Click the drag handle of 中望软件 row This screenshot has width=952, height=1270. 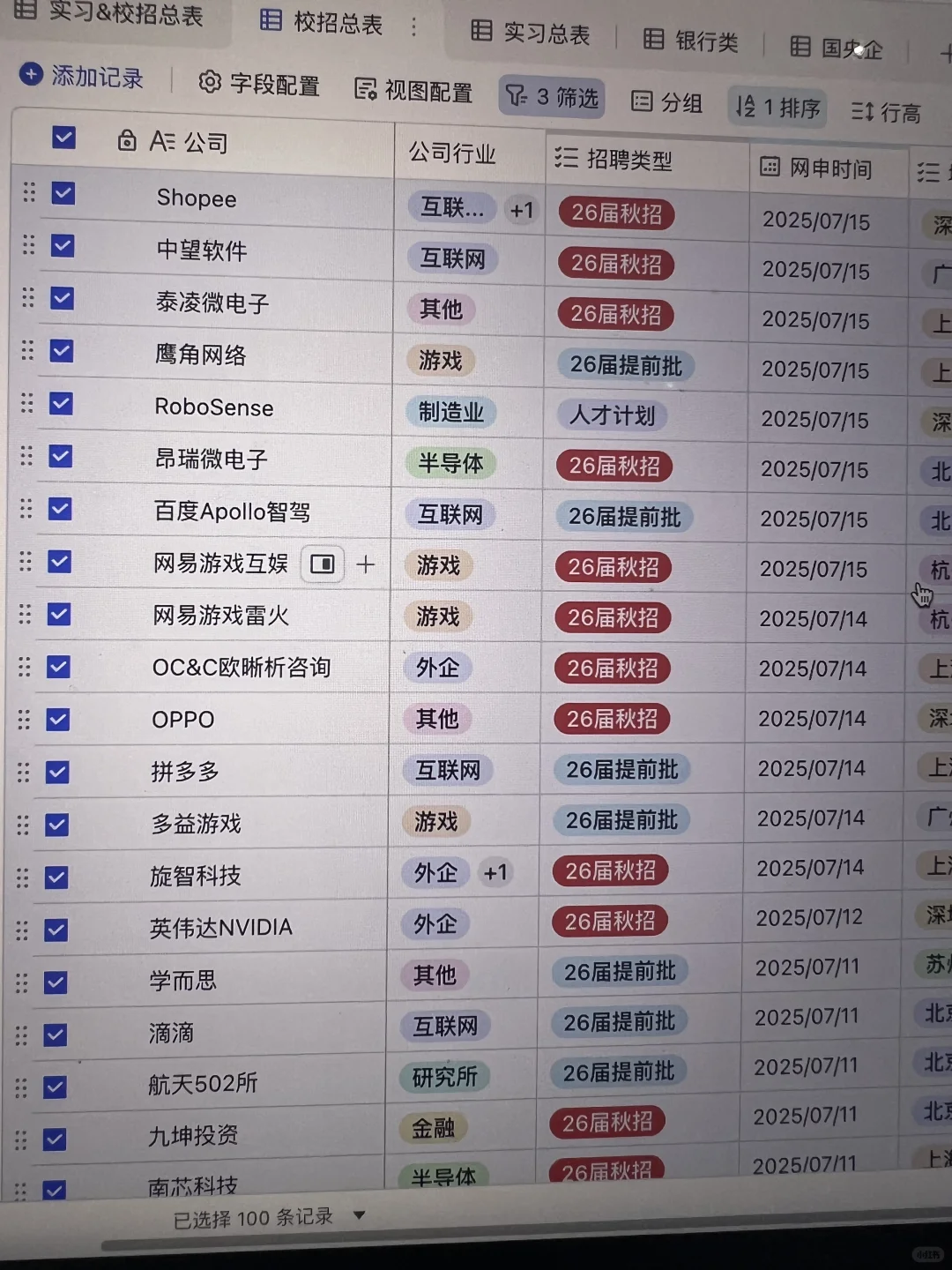pos(28,245)
